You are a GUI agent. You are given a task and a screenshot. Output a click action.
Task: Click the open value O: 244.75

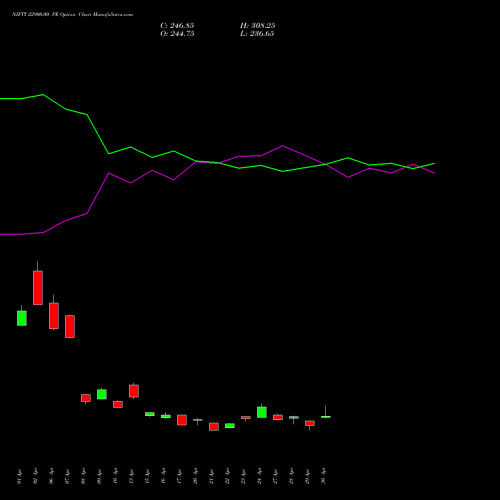coord(177,34)
